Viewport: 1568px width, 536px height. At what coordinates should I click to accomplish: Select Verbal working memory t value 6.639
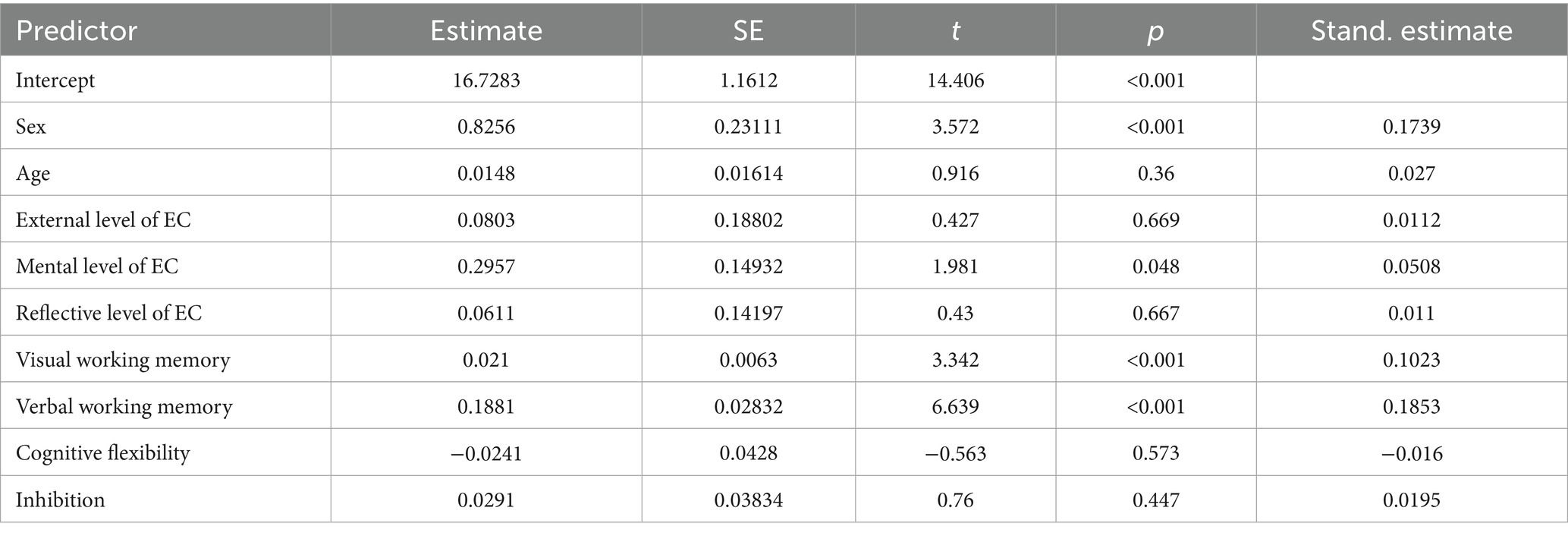pos(955,406)
